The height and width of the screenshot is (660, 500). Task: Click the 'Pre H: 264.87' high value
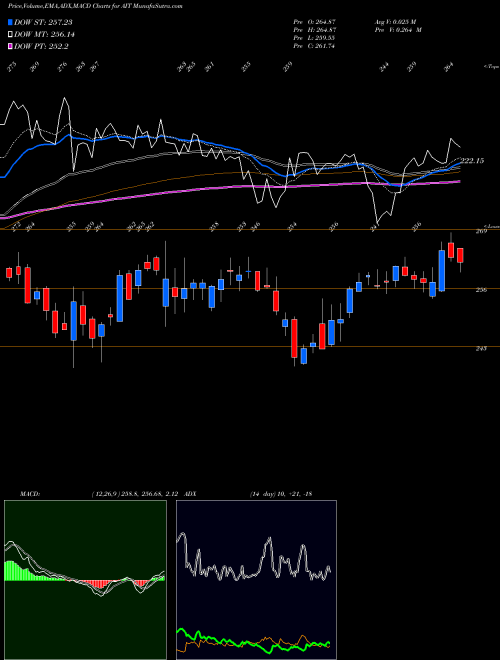click(x=314, y=30)
